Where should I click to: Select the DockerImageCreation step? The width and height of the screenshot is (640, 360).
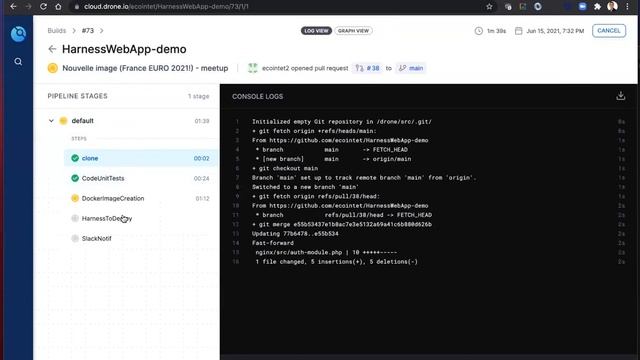pos(141,198)
